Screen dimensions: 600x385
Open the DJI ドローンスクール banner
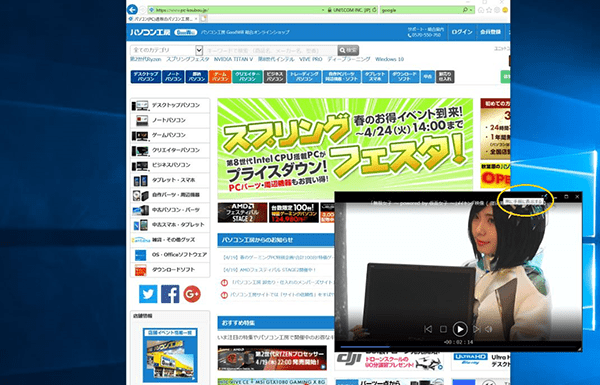click(389, 362)
